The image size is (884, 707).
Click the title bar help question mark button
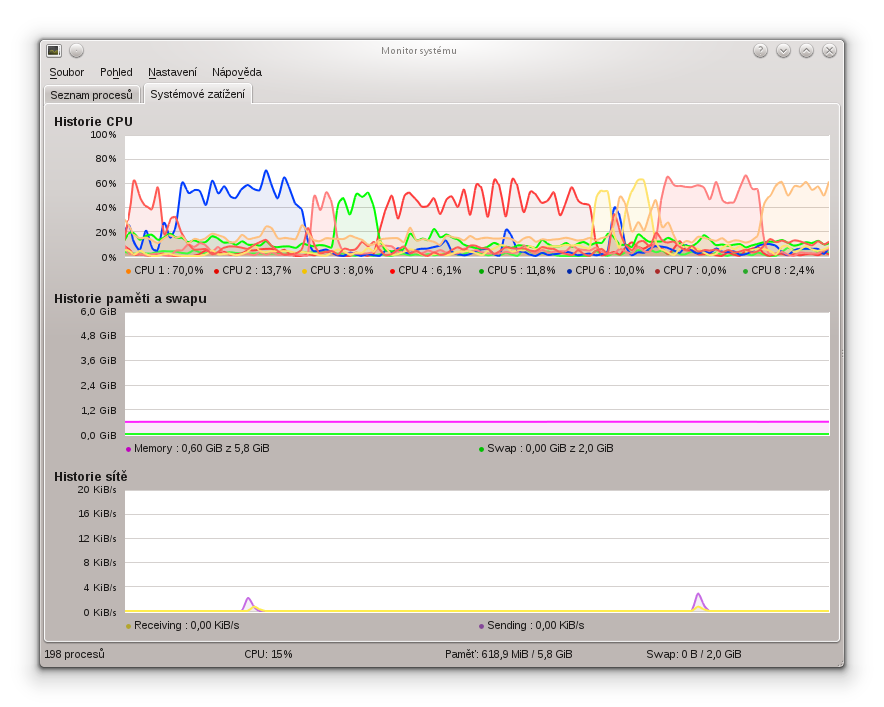[x=761, y=51]
